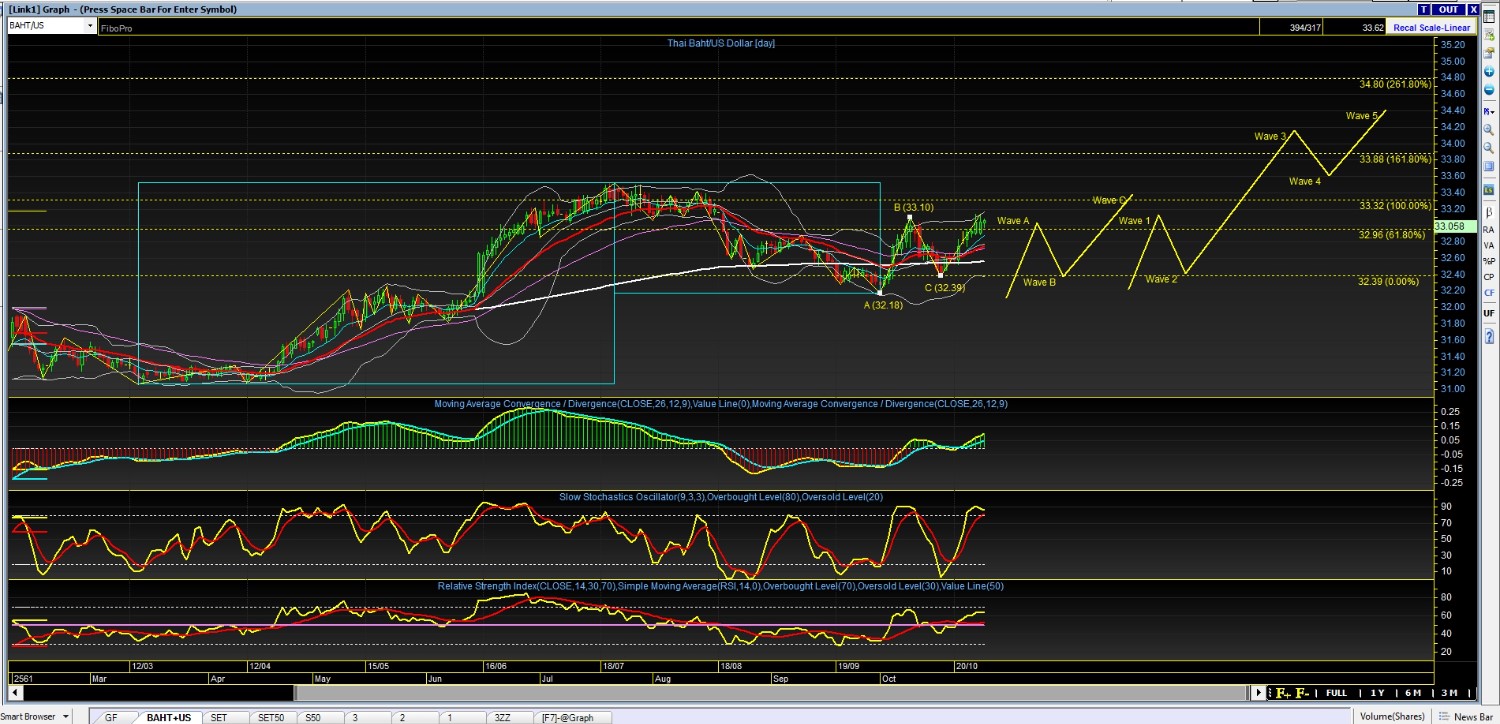The height and width of the screenshot is (724, 1500).
Task: Click the beta symbol icon
Action: point(1489,212)
